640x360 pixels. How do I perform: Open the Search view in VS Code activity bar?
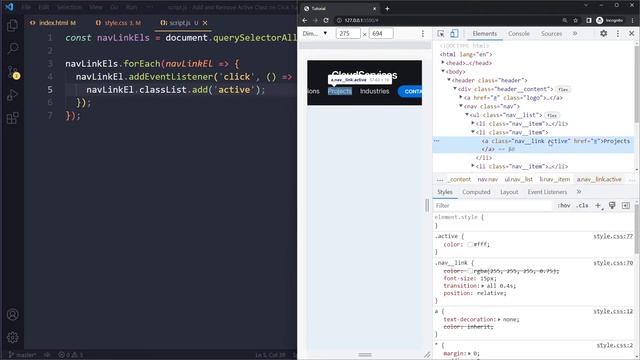12,49
